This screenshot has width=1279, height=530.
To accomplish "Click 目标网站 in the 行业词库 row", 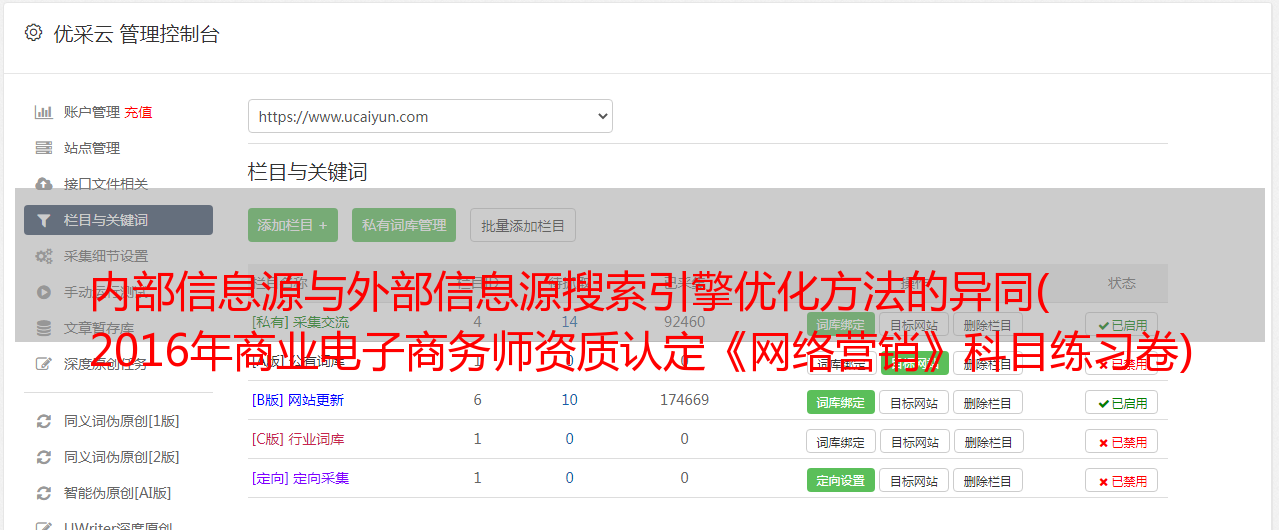I will point(914,441).
